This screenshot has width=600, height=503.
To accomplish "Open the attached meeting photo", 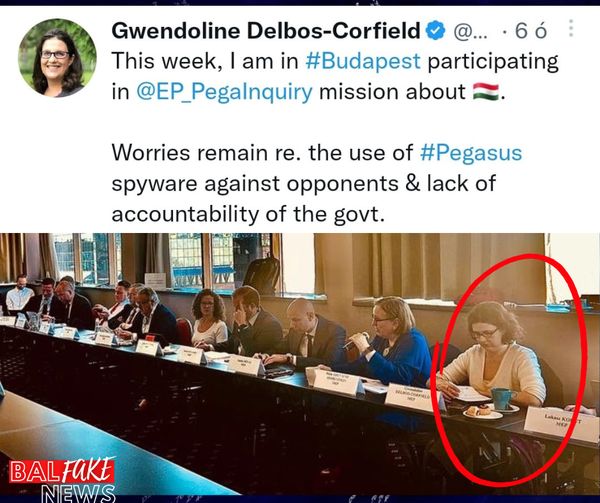I will click(x=300, y=363).
